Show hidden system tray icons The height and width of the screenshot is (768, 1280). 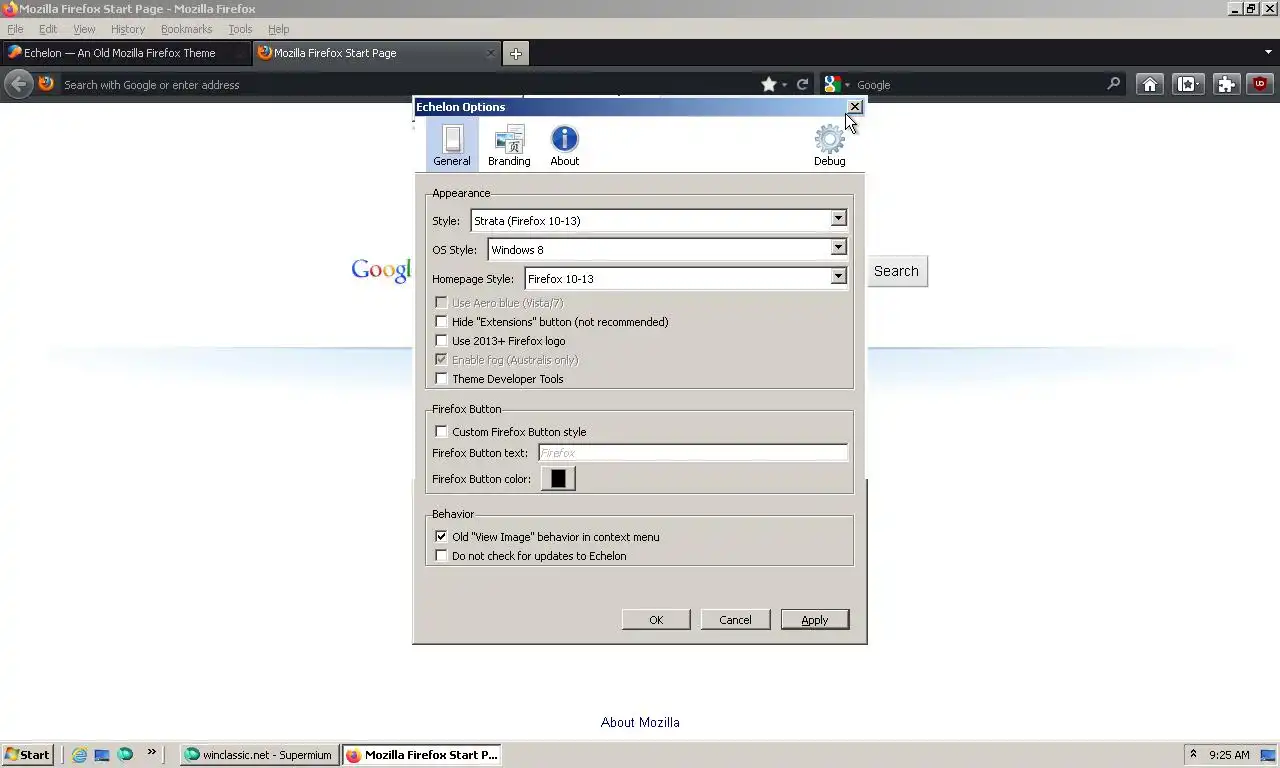point(1192,754)
